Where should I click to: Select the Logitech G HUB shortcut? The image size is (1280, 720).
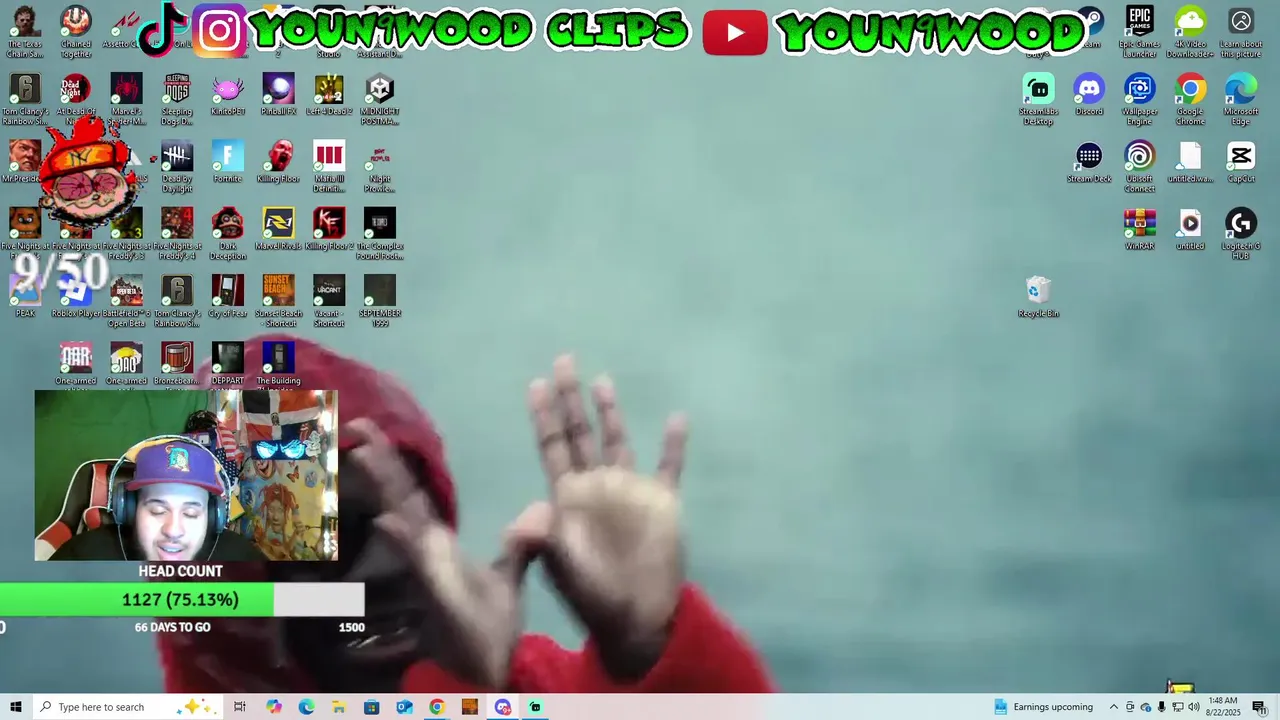(x=1241, y=233)
